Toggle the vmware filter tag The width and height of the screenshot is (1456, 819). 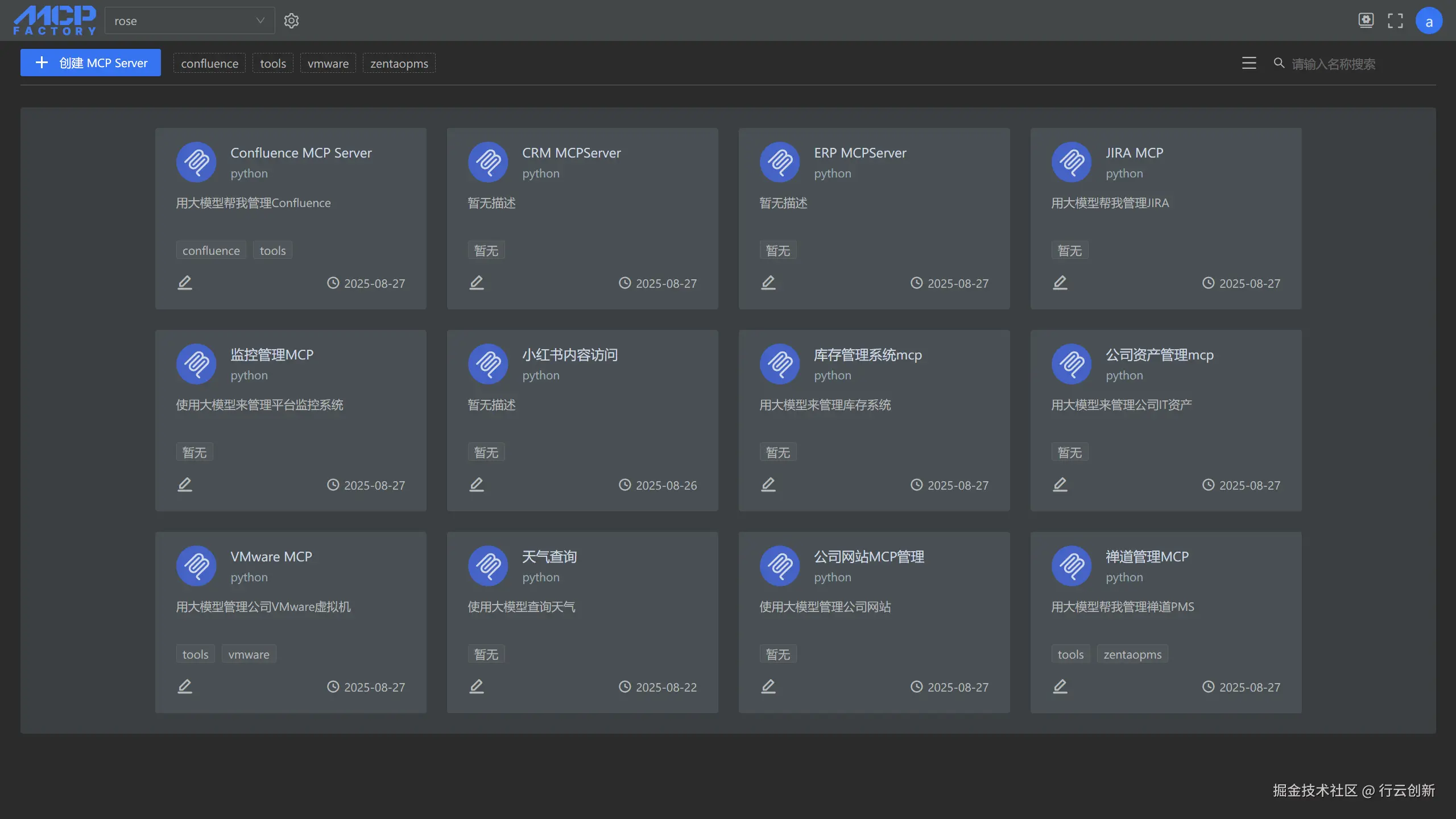(328, 64)
